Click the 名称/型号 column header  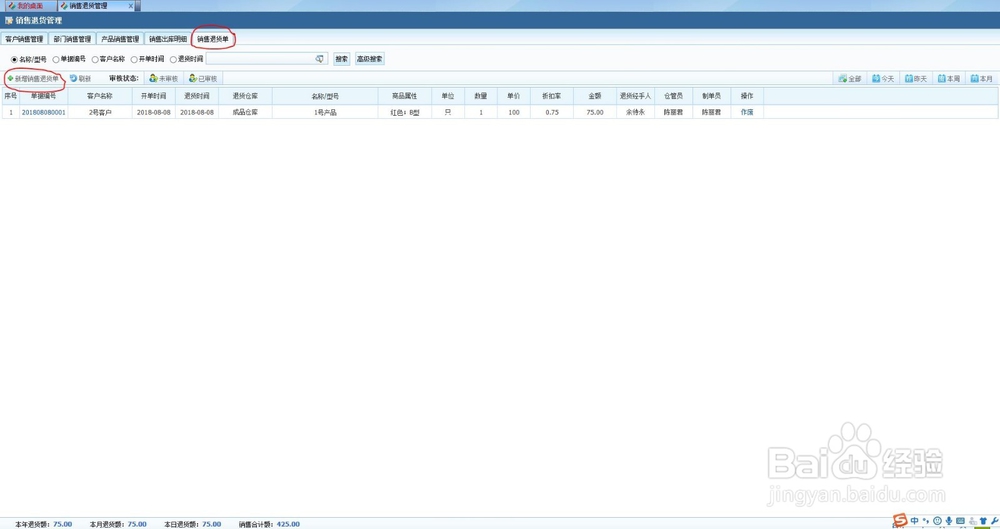(325, 96)
